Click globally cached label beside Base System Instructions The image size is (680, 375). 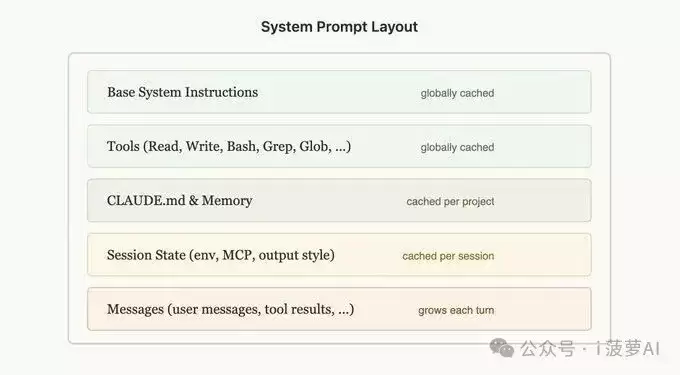[x=457, y=93]
